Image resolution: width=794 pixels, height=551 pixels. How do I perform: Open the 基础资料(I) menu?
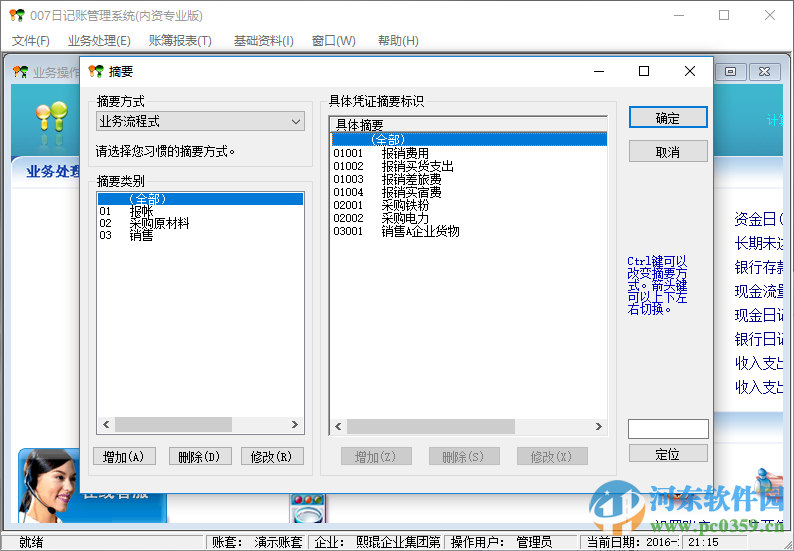tap(263, 41)
